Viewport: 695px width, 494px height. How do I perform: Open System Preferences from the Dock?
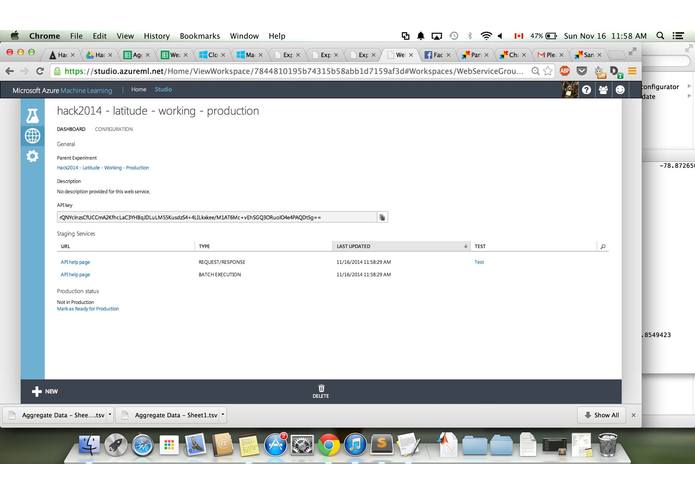pyautogui.click(x=302, y=444)
